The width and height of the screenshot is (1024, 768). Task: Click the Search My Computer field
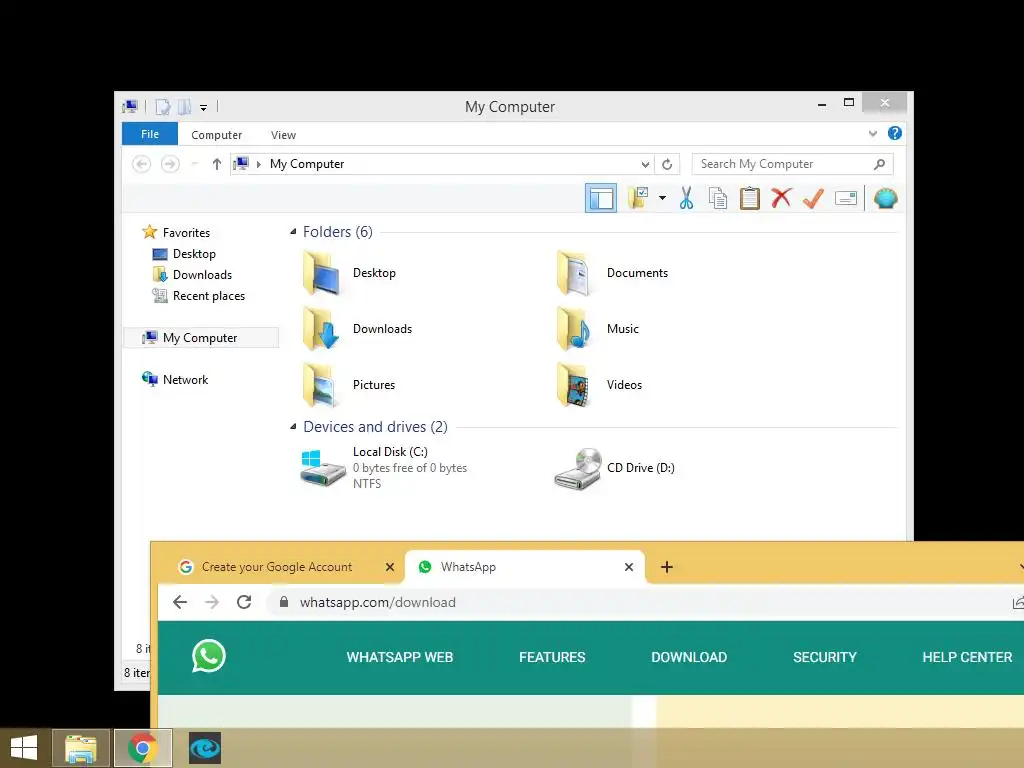click(x=792, y=164)
